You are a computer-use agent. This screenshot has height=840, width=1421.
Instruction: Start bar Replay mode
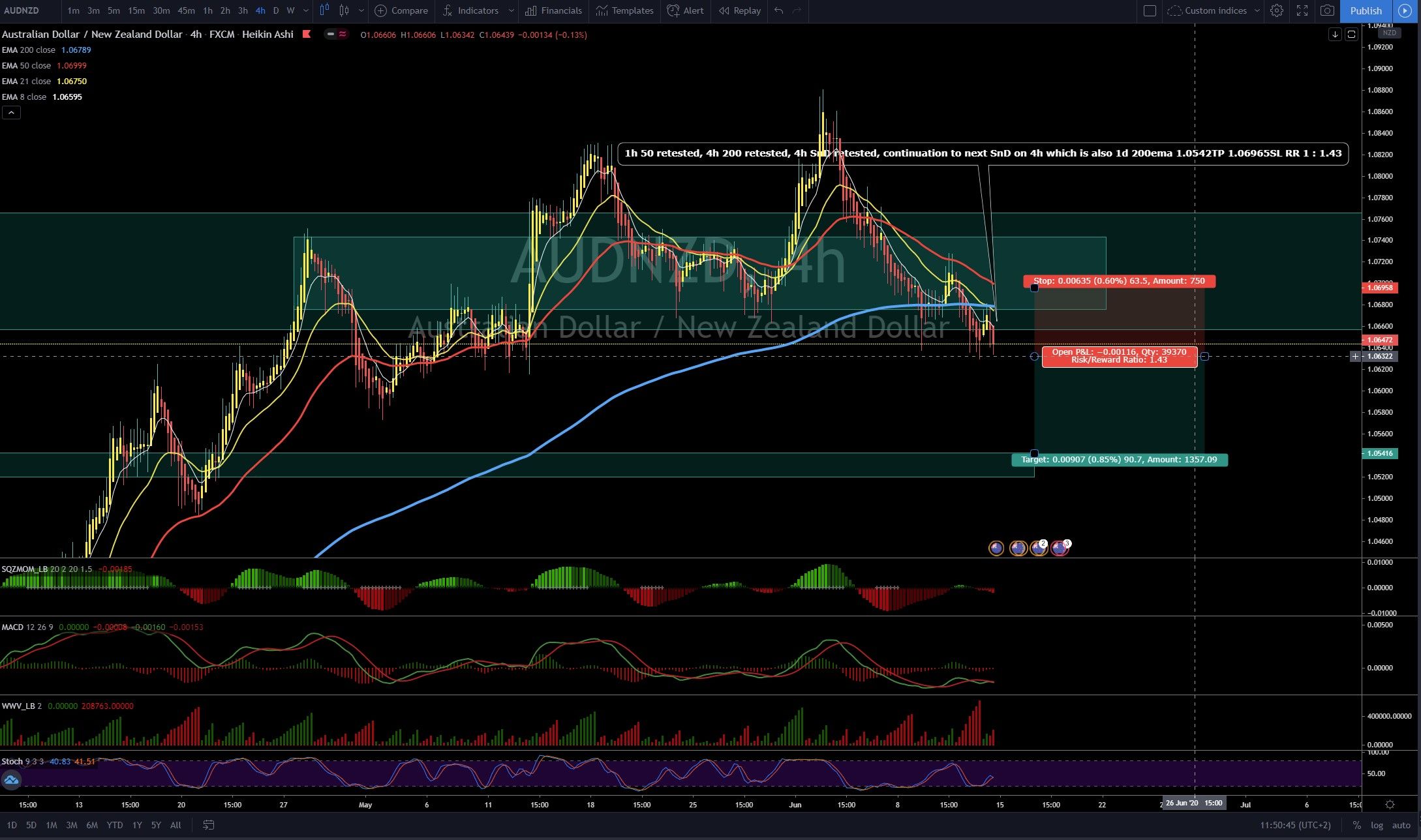click(x=740, y=10)
